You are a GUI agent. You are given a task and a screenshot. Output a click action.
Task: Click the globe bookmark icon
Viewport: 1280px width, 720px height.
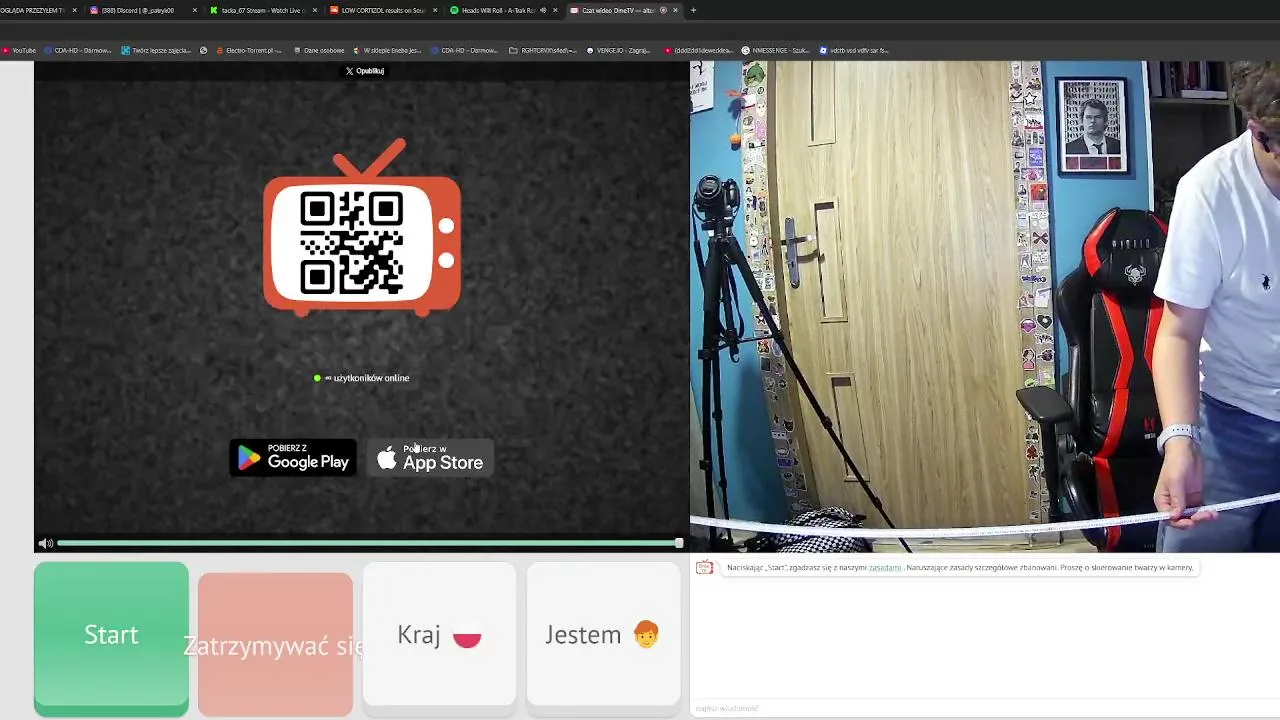[x=203, y=50]
